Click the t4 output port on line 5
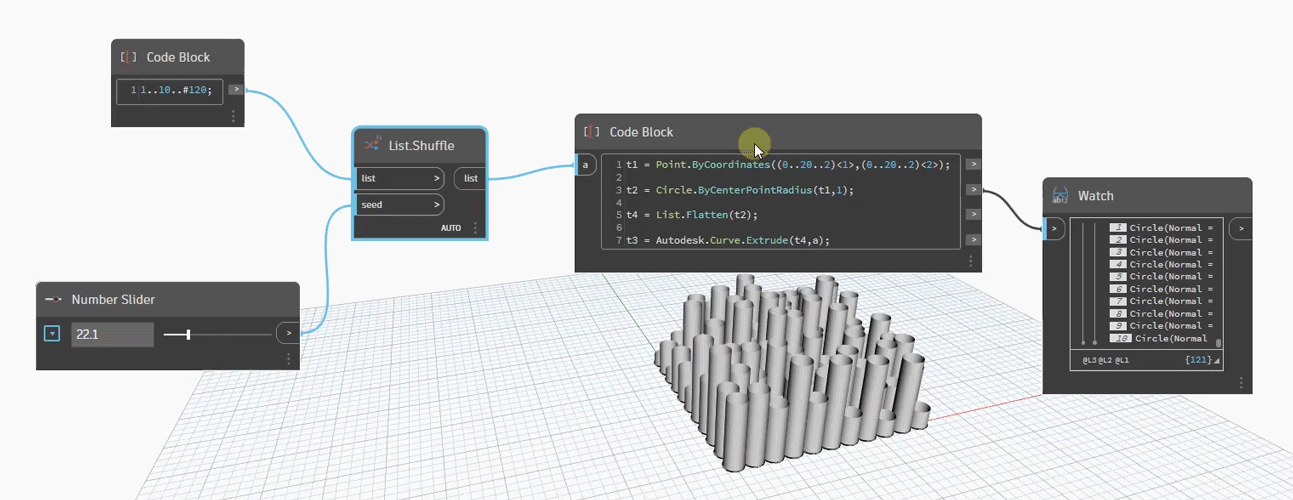The height and width of the screenshot is (500, 1293). tap(973, 214)
